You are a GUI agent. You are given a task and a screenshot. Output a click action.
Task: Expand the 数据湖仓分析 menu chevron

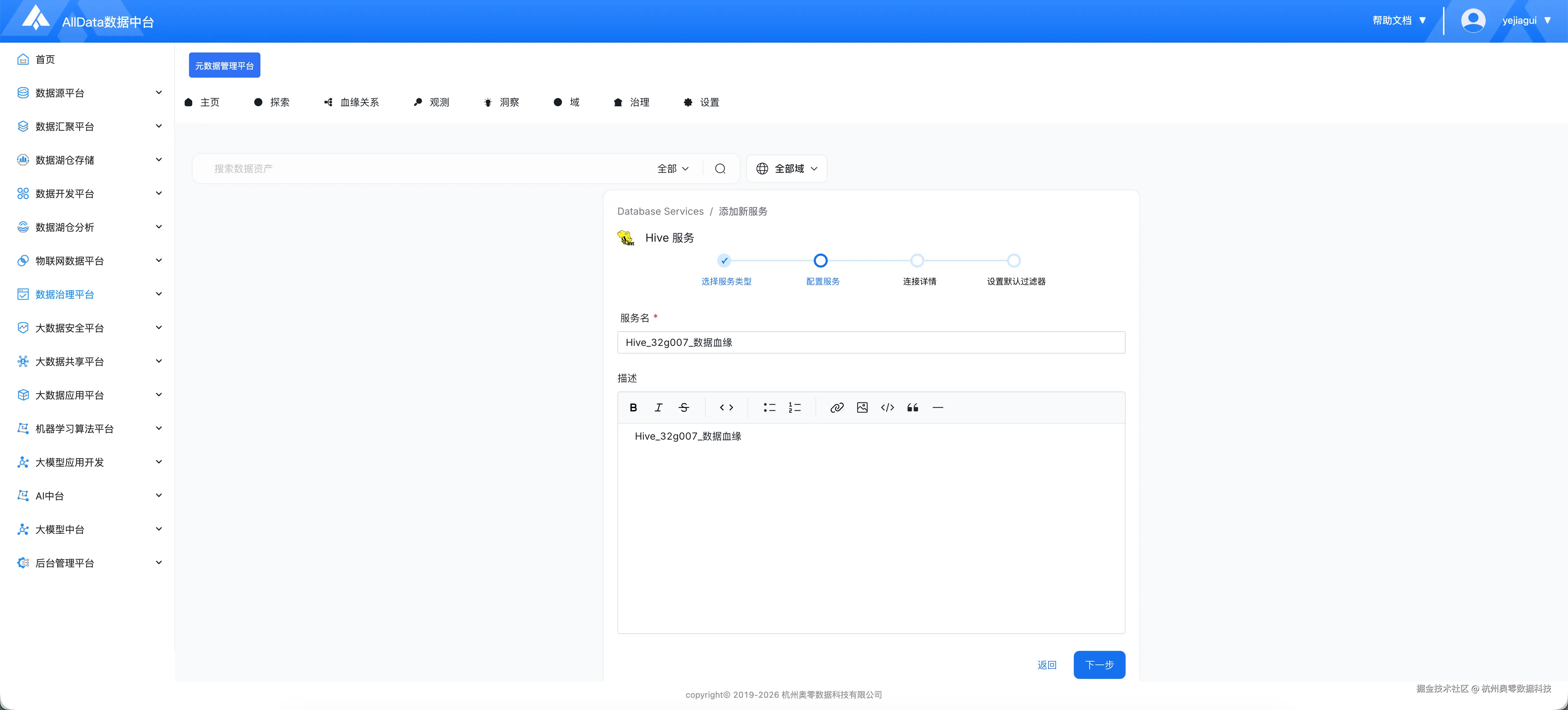(x=159, y=227)
